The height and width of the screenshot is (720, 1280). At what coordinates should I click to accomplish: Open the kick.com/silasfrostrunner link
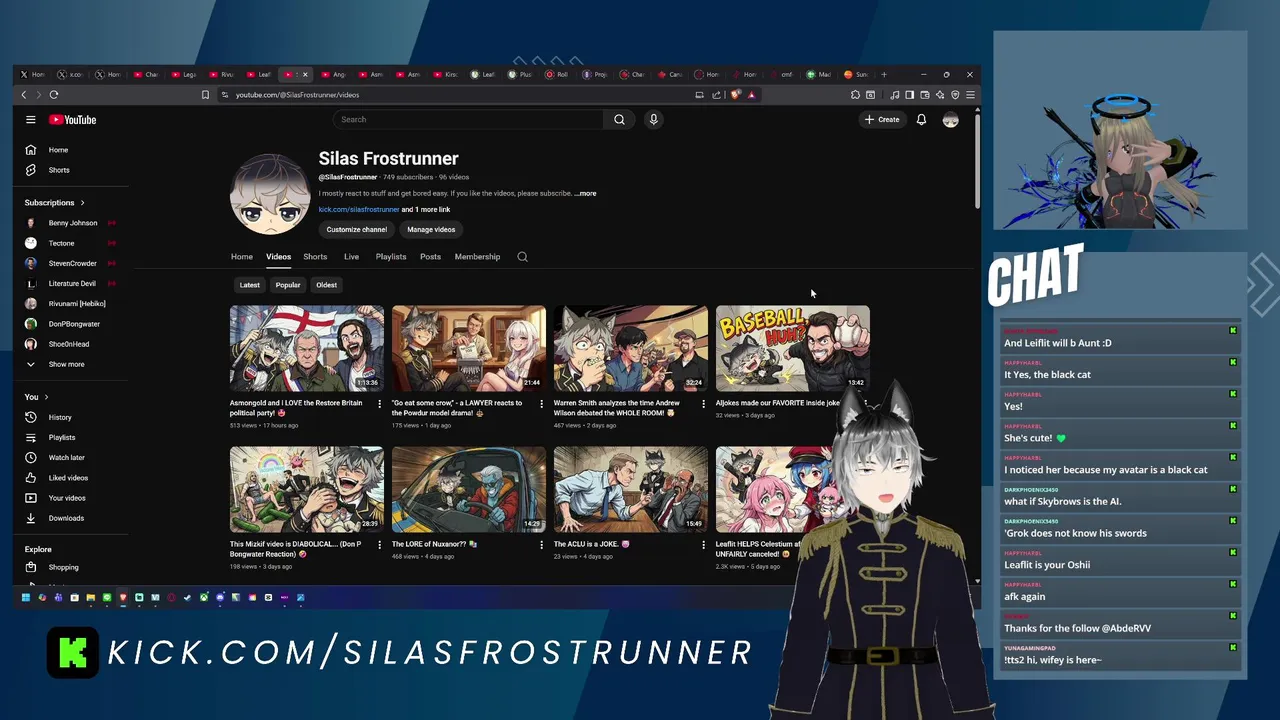click(x=359, y=210)
